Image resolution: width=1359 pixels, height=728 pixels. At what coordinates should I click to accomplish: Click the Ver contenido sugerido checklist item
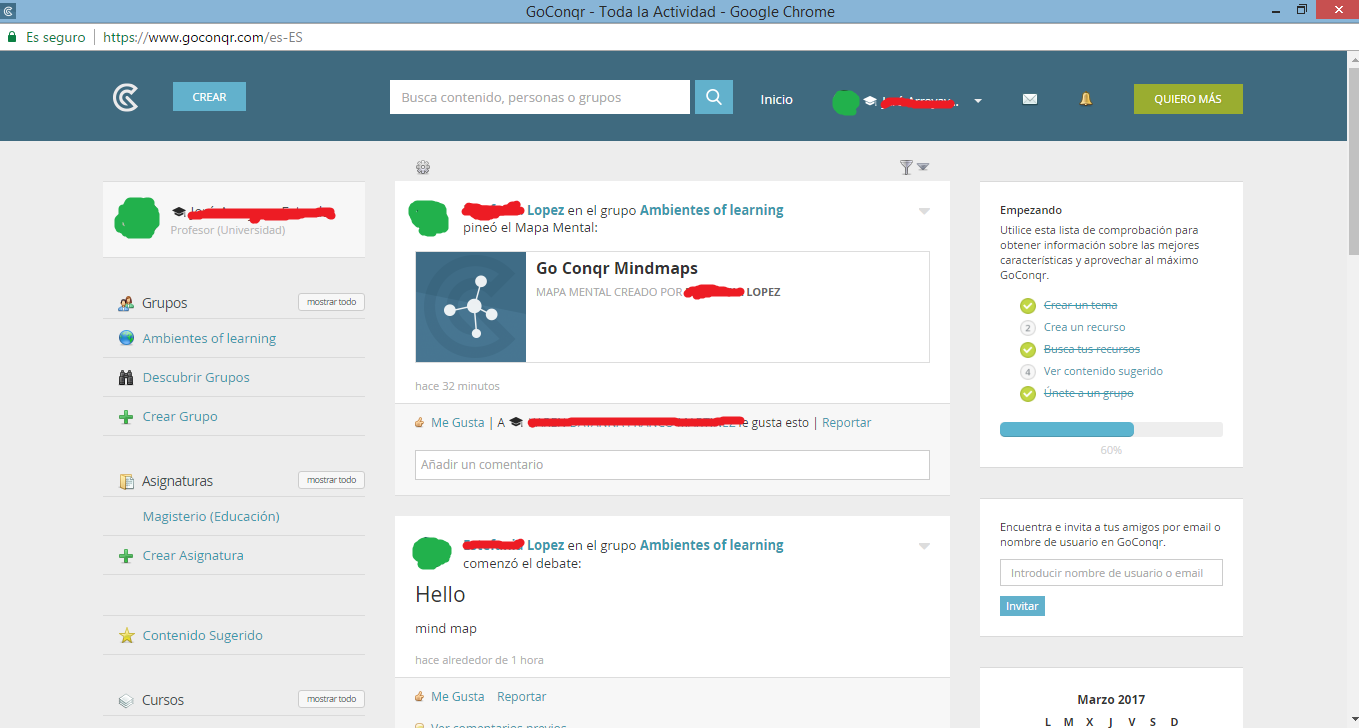(x=1103, y=371)
